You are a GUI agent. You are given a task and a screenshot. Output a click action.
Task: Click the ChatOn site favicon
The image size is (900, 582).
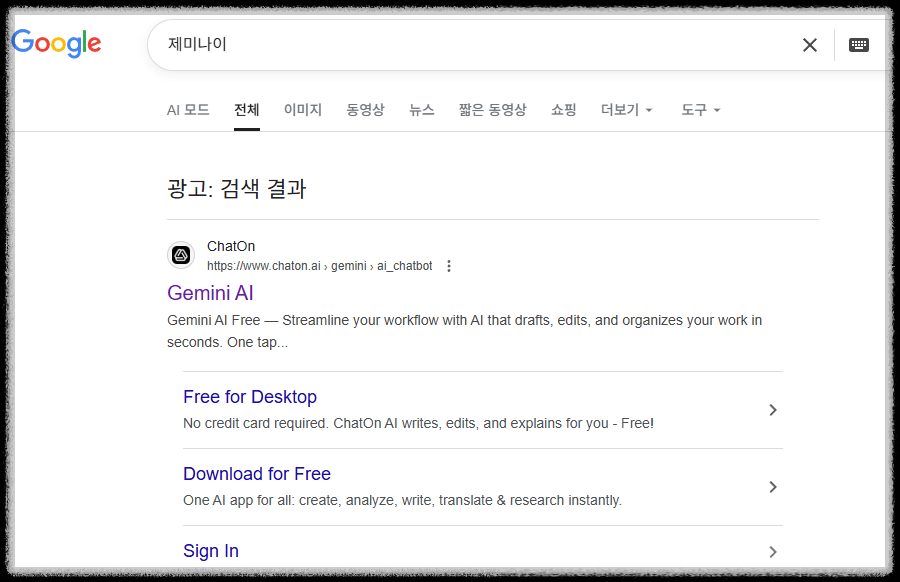(x=181, y=255)
